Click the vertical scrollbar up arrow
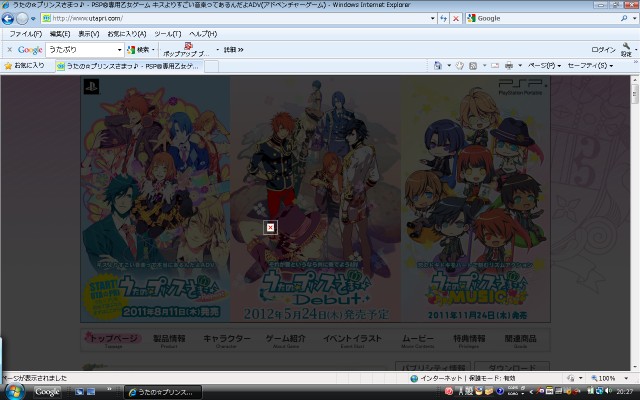Image resolution: width=640 pixels, height=400 pixels. click(635, 79)
